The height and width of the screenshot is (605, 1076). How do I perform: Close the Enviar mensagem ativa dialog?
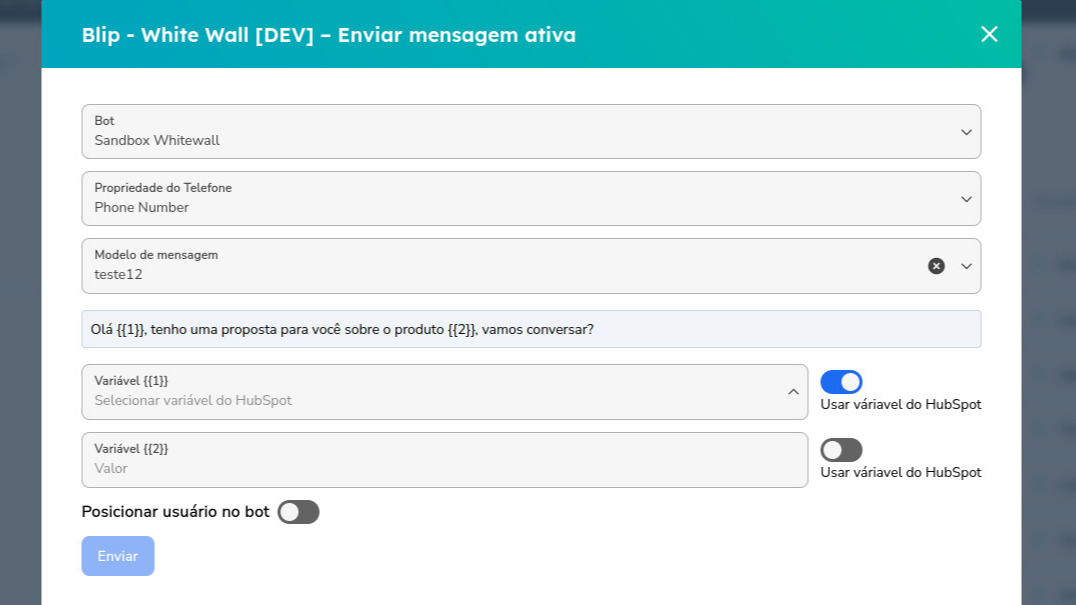[x=988, y=34]
